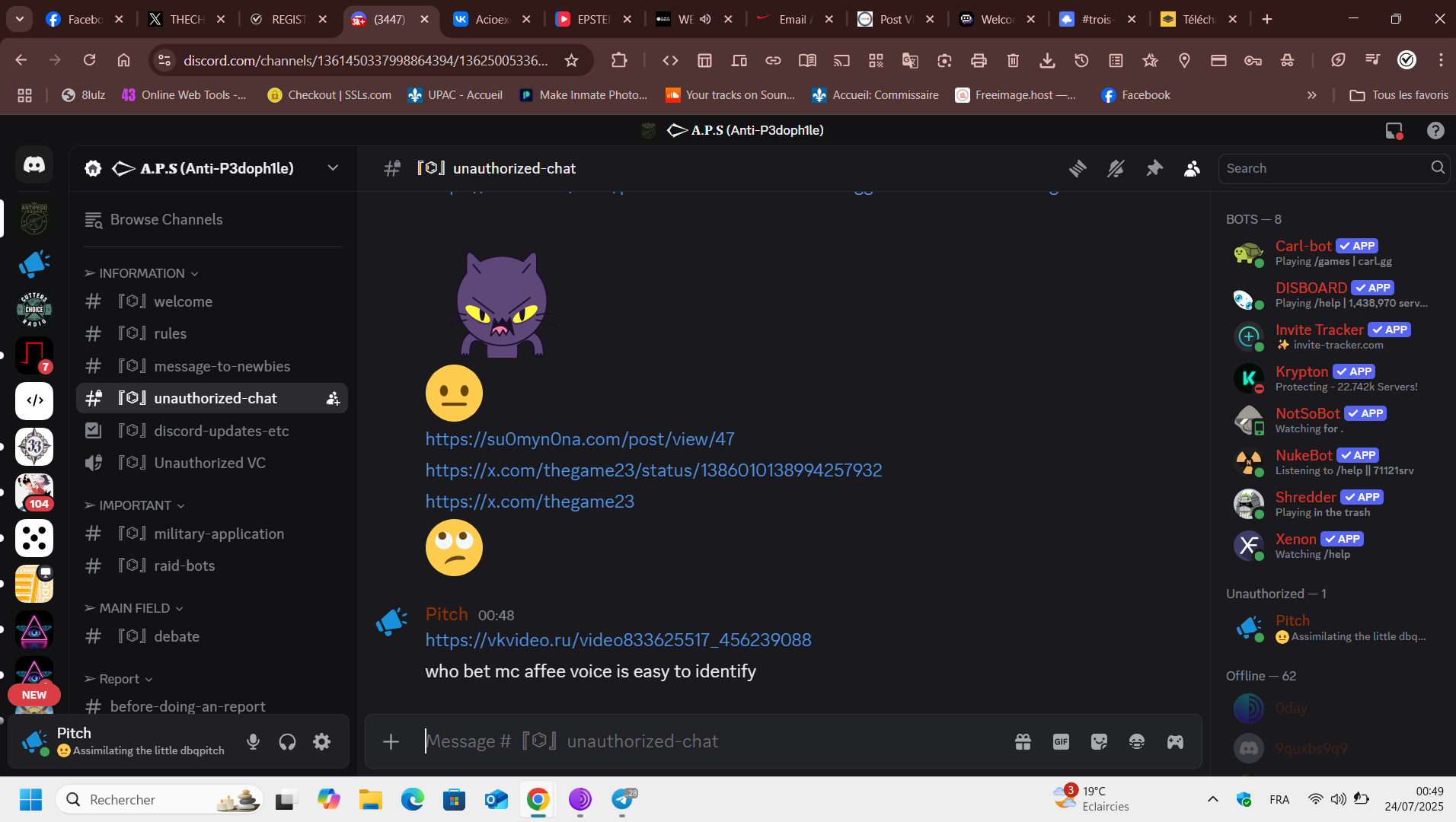The image size is (1456, 822).
Task: Send a gift via gift icon
Action: click(x=1023, y=741)
